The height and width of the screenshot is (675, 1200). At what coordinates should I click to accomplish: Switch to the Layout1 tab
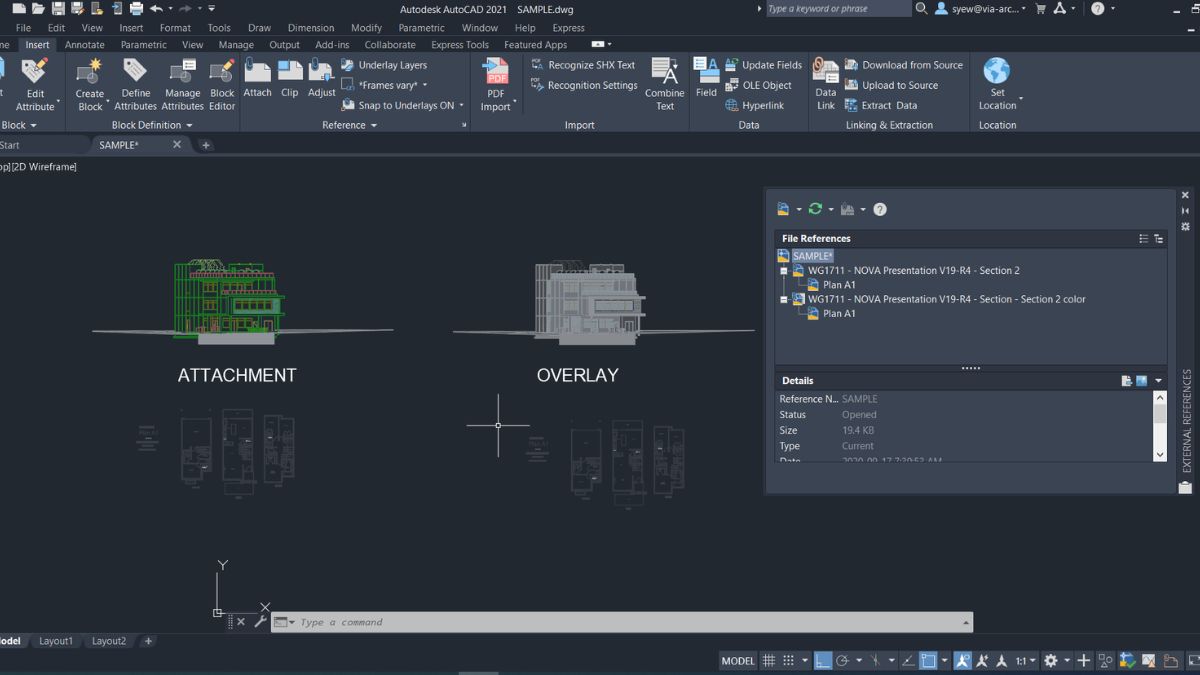[x=56, y=641]
